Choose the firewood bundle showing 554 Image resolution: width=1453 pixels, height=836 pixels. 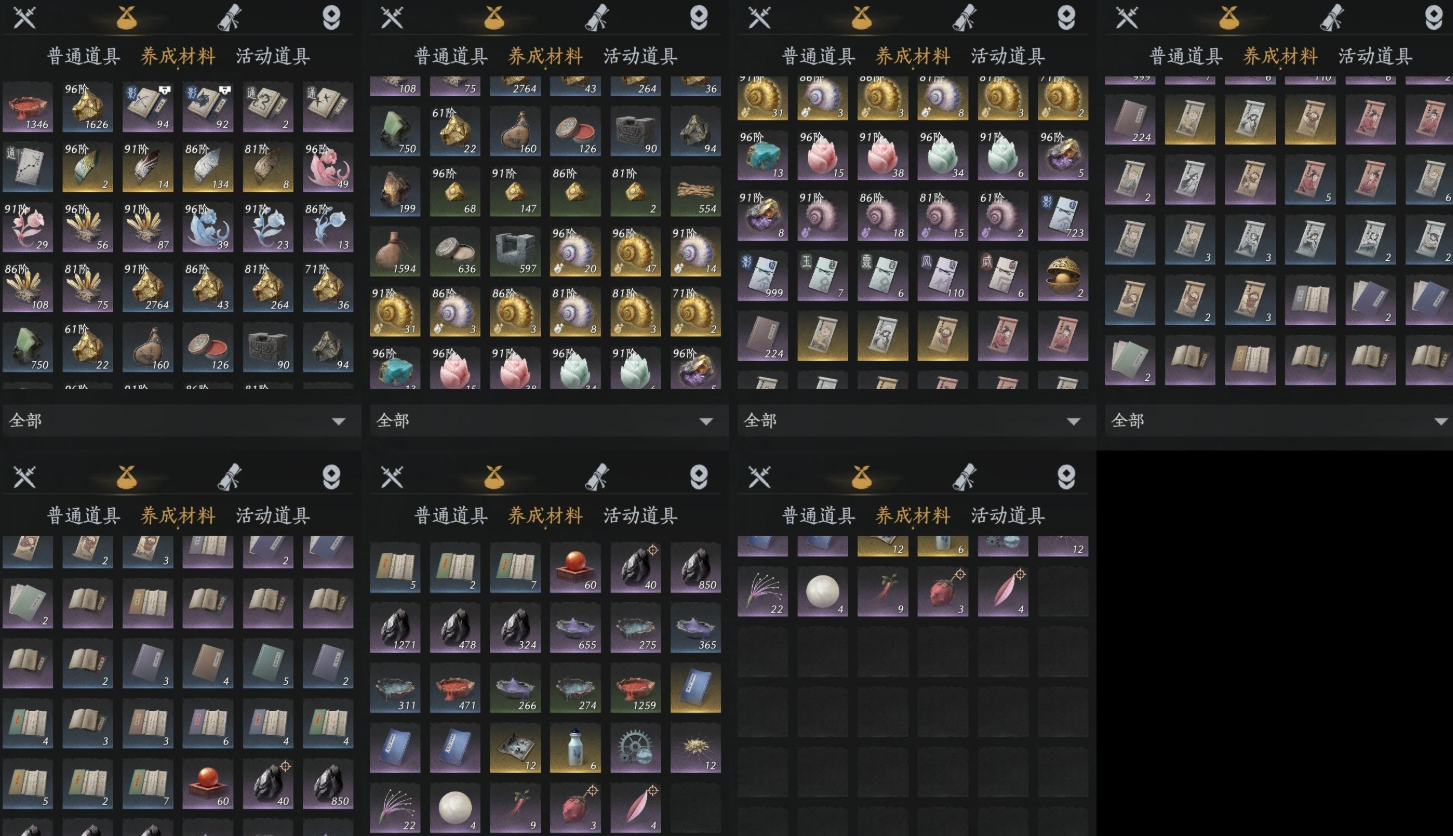[696, 191]
